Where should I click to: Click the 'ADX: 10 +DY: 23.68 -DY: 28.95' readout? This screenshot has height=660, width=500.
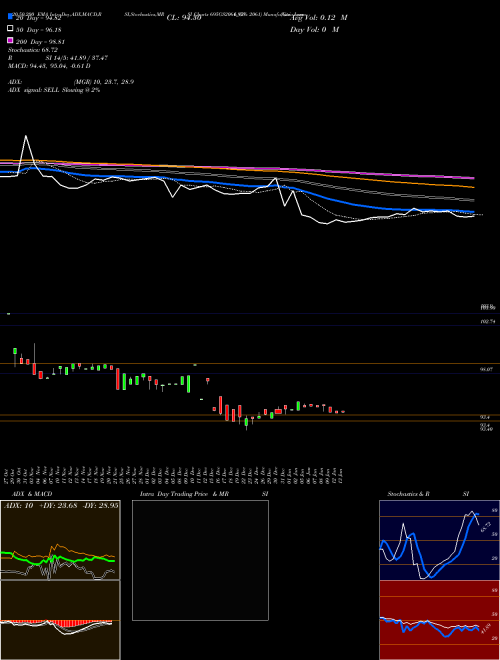click(61, 505)
